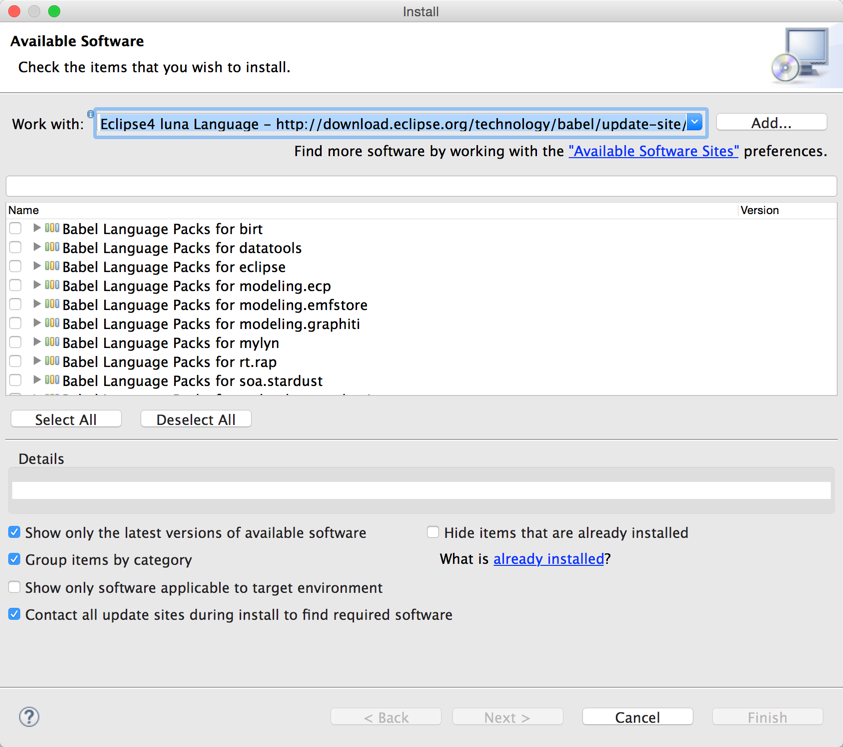Click the Details text area
The image size is (843, 747).
click(x=421, y=490)
